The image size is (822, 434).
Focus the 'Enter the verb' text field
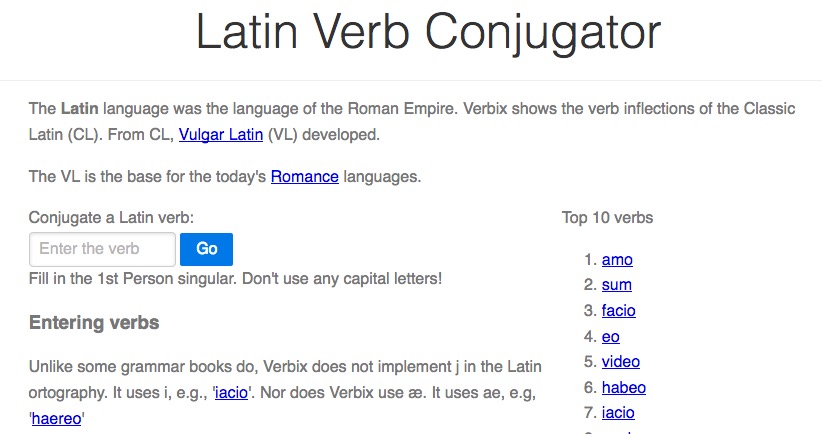pos(102,249)
